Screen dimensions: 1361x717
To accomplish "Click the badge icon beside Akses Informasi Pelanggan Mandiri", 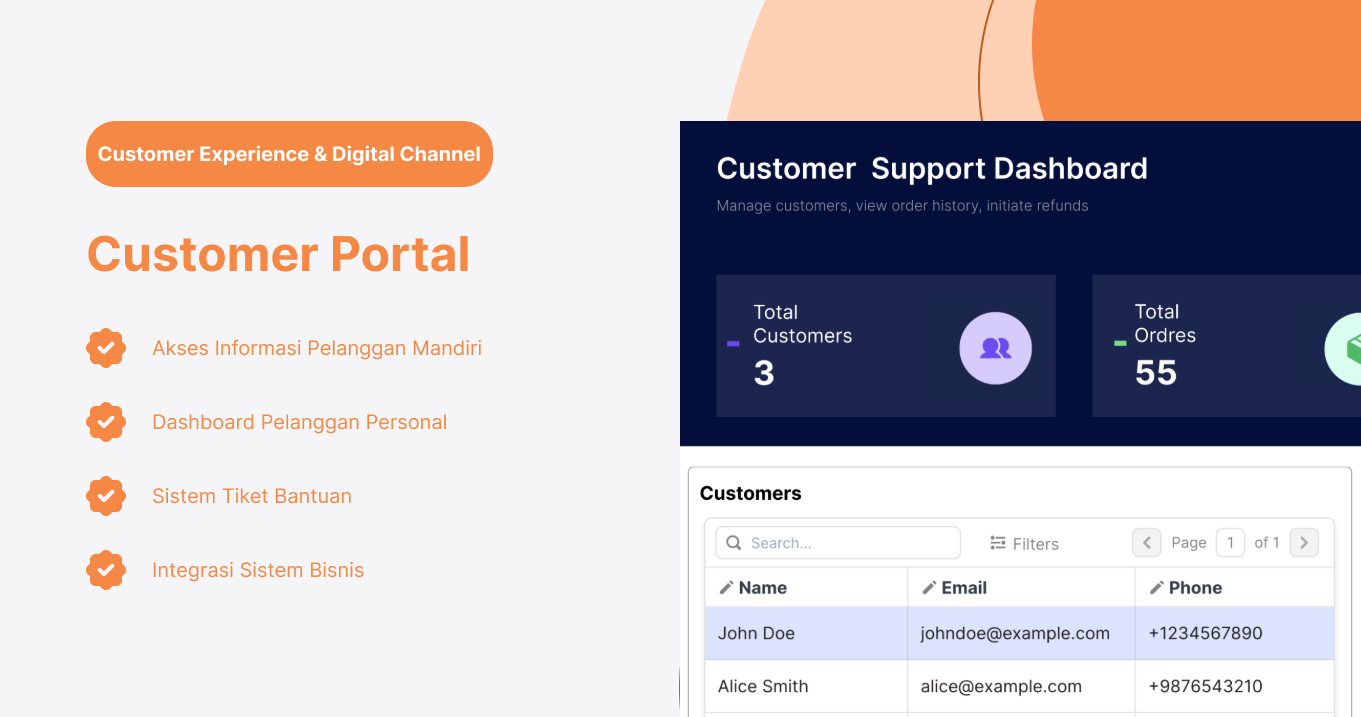I will [106, 348].
